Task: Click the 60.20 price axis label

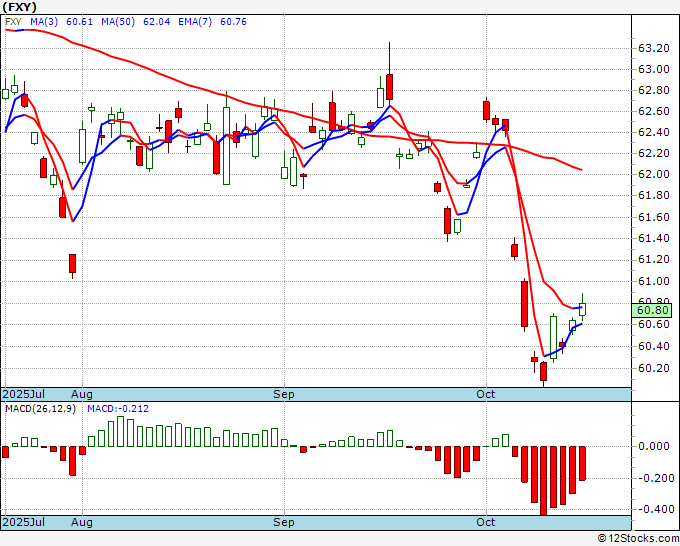Action: coord(654,369)
